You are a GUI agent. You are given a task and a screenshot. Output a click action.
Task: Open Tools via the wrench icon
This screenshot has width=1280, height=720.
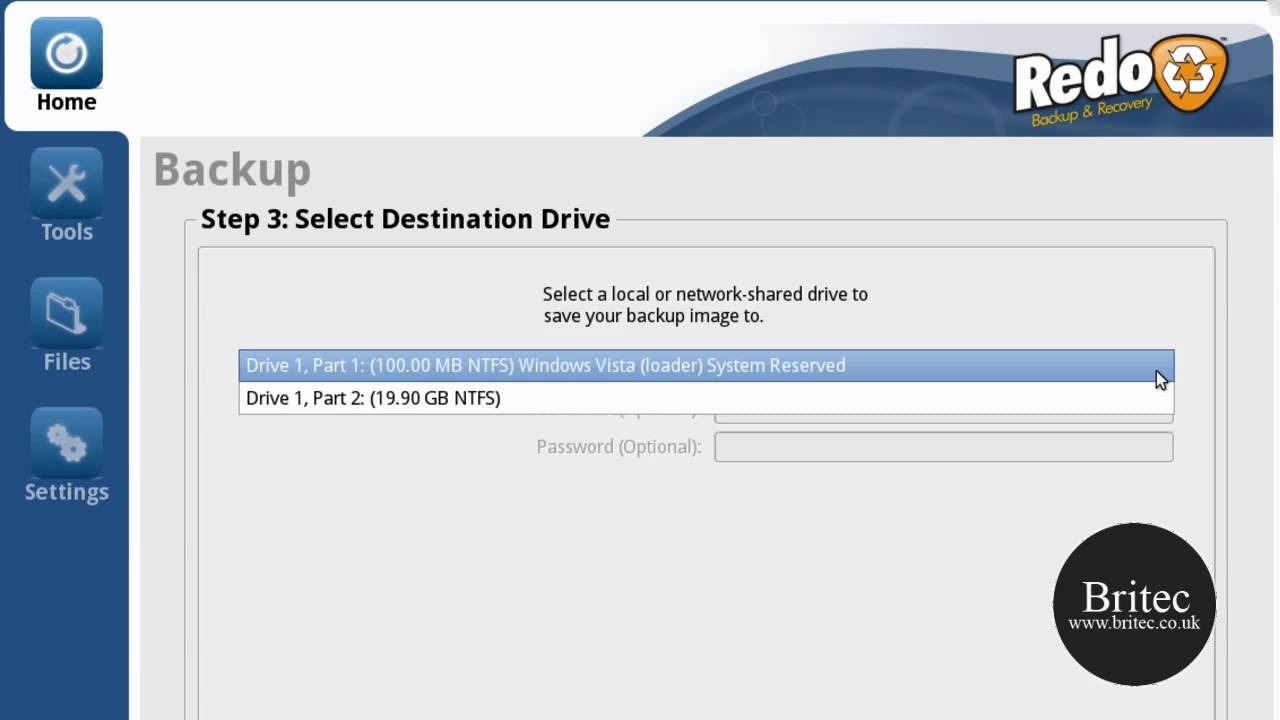click(x=66, y=183)
